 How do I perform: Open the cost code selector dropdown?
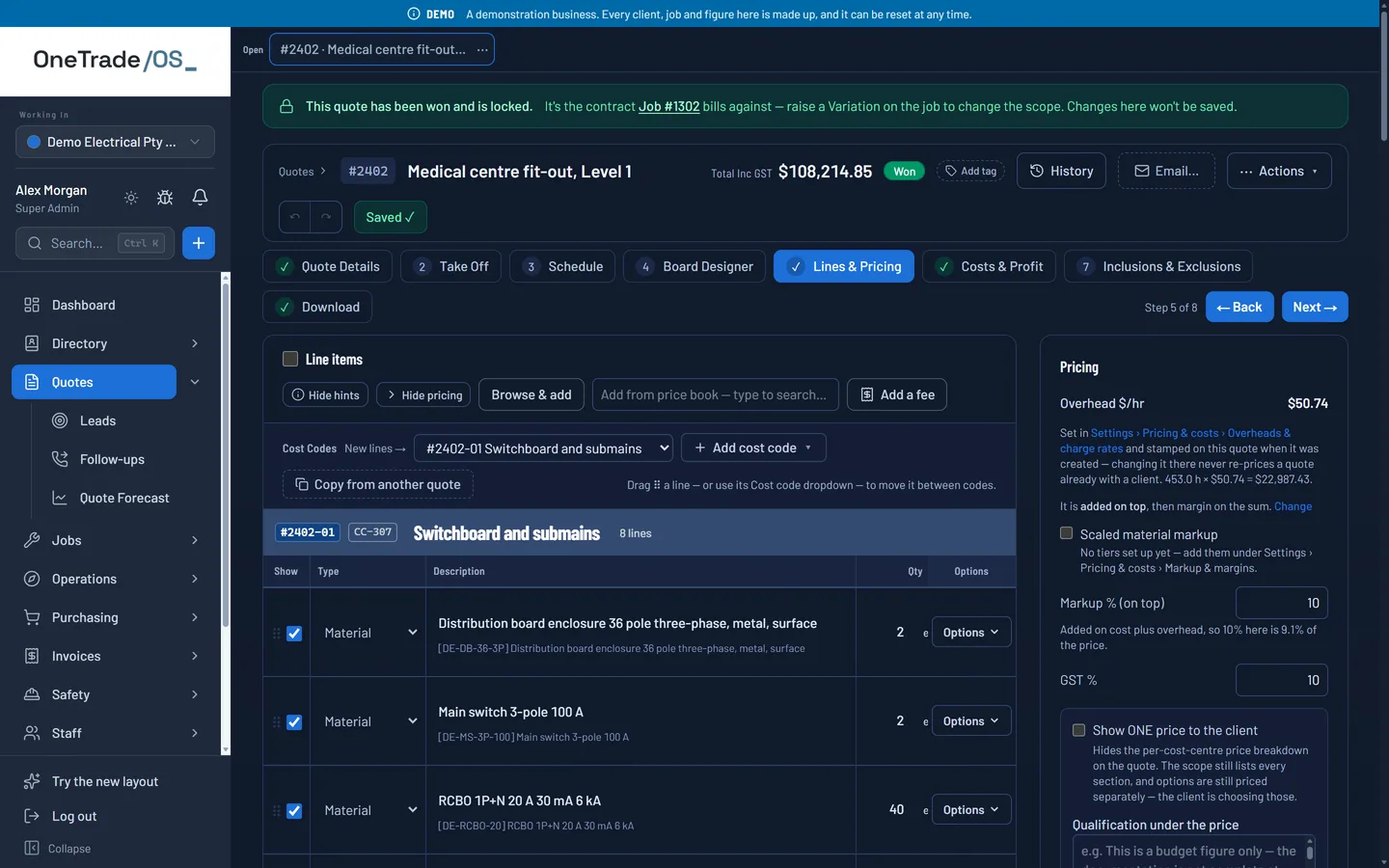[x=543, y=448]
